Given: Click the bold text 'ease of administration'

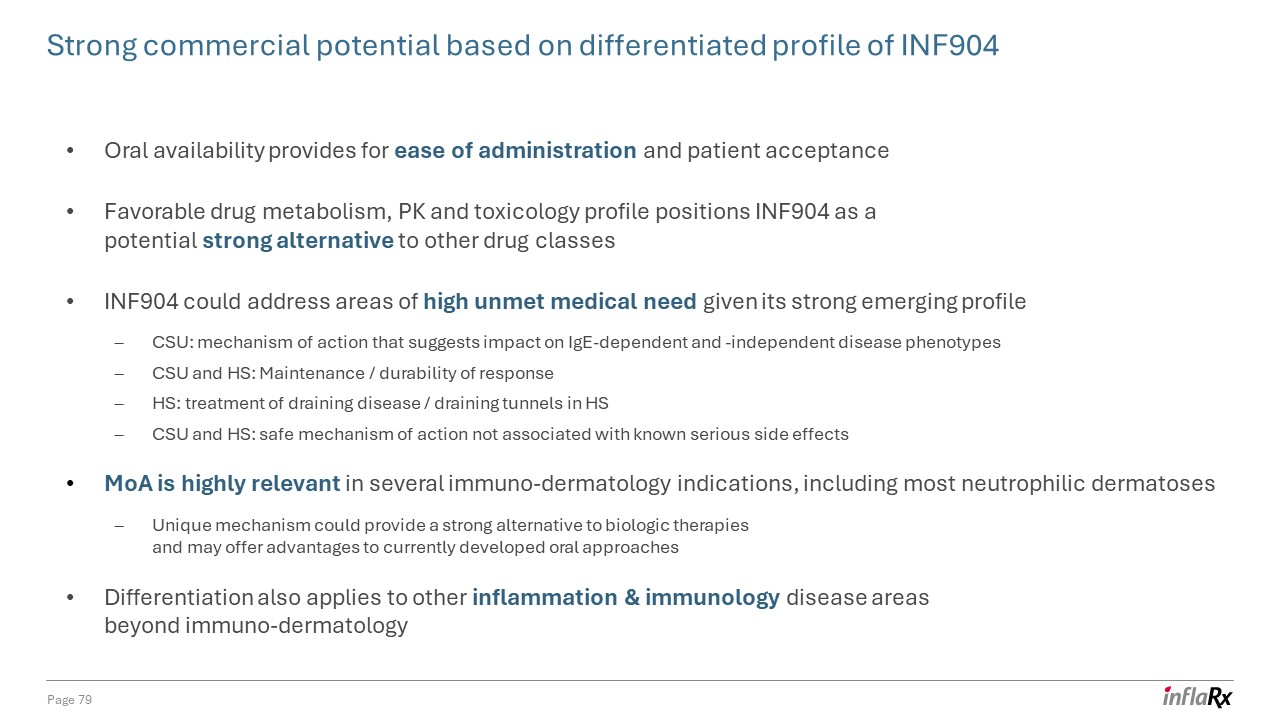Looking at the screenshot, I should point(515,151).
